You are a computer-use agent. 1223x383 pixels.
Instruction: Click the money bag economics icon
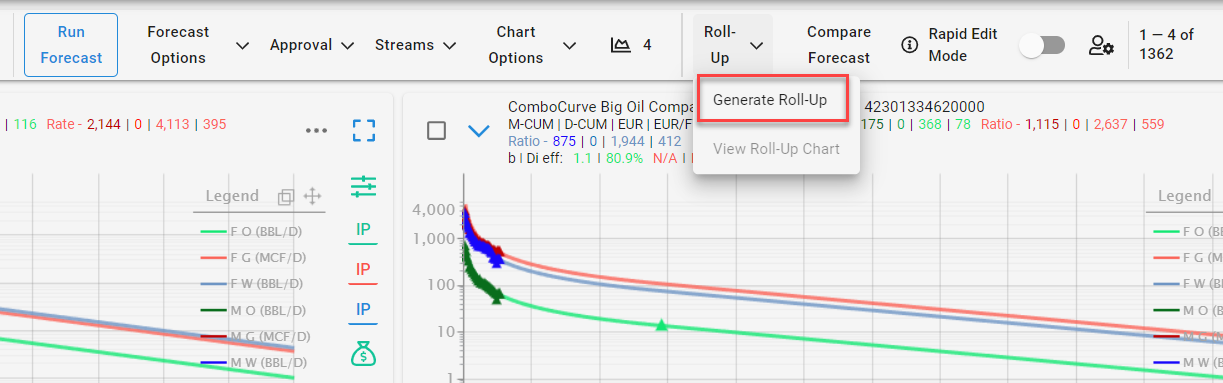(364, 353)
